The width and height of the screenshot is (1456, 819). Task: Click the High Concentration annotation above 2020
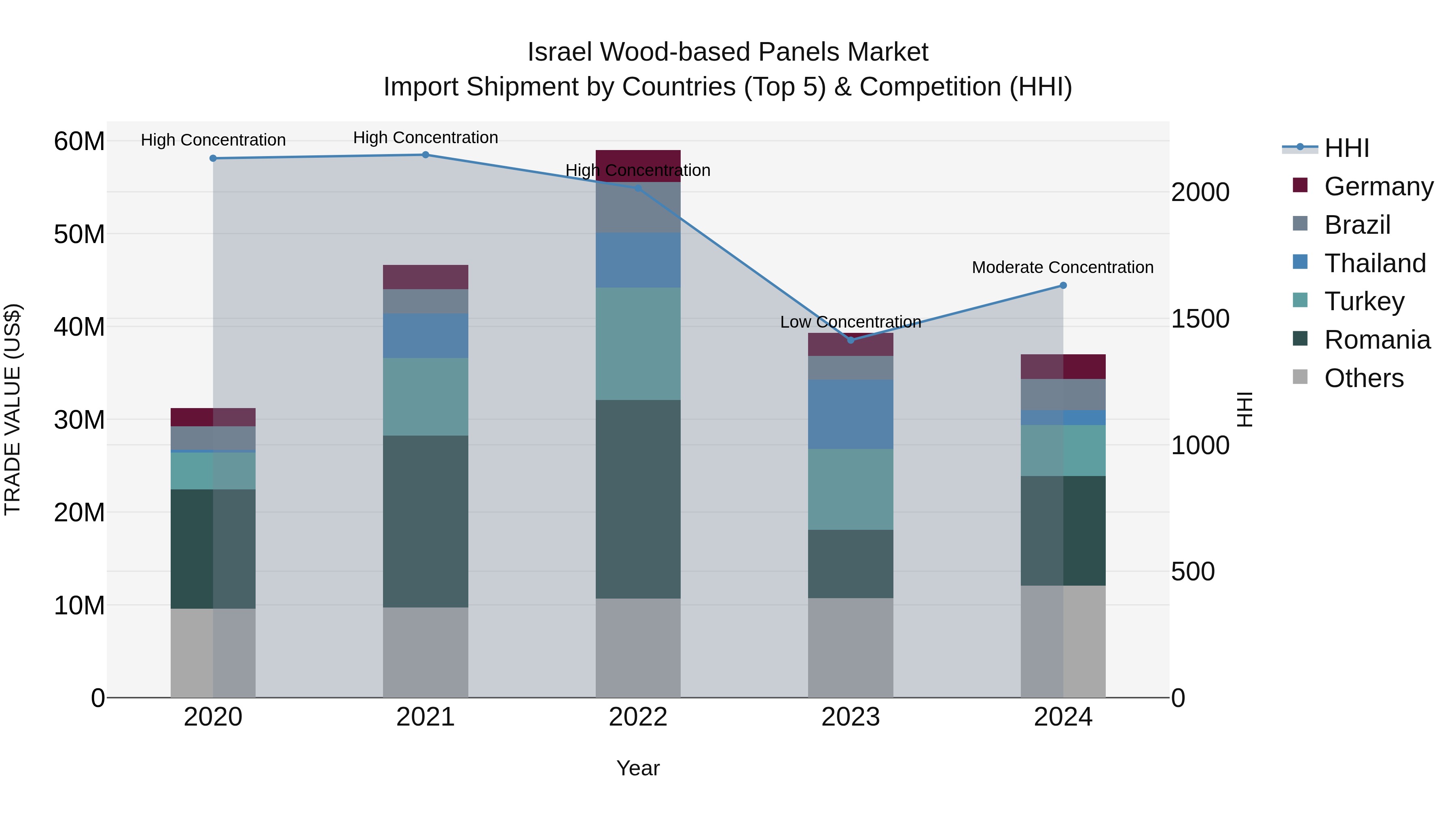click(213, 140)
